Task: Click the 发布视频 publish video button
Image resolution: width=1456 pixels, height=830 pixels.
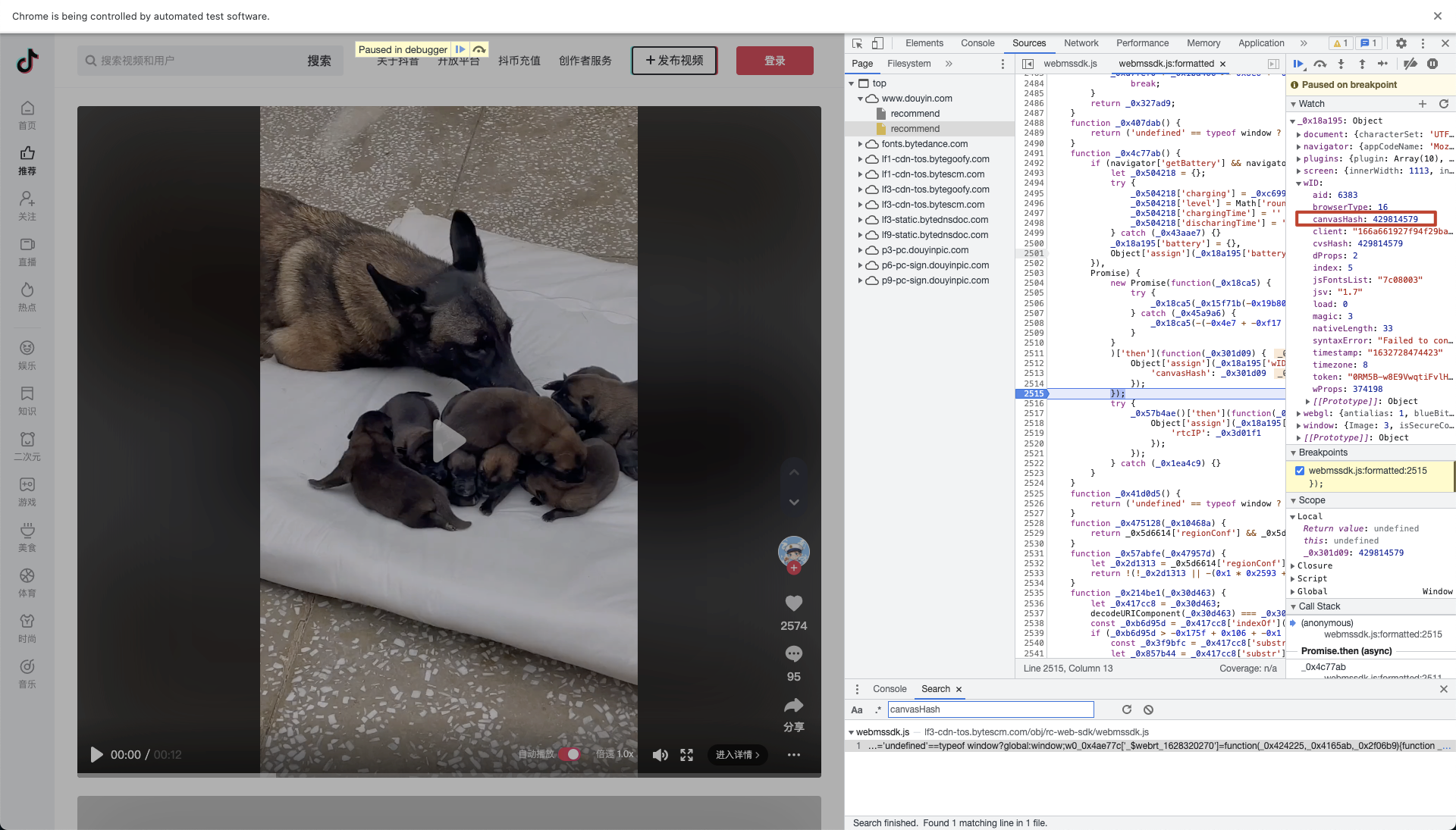Action: 674,61
